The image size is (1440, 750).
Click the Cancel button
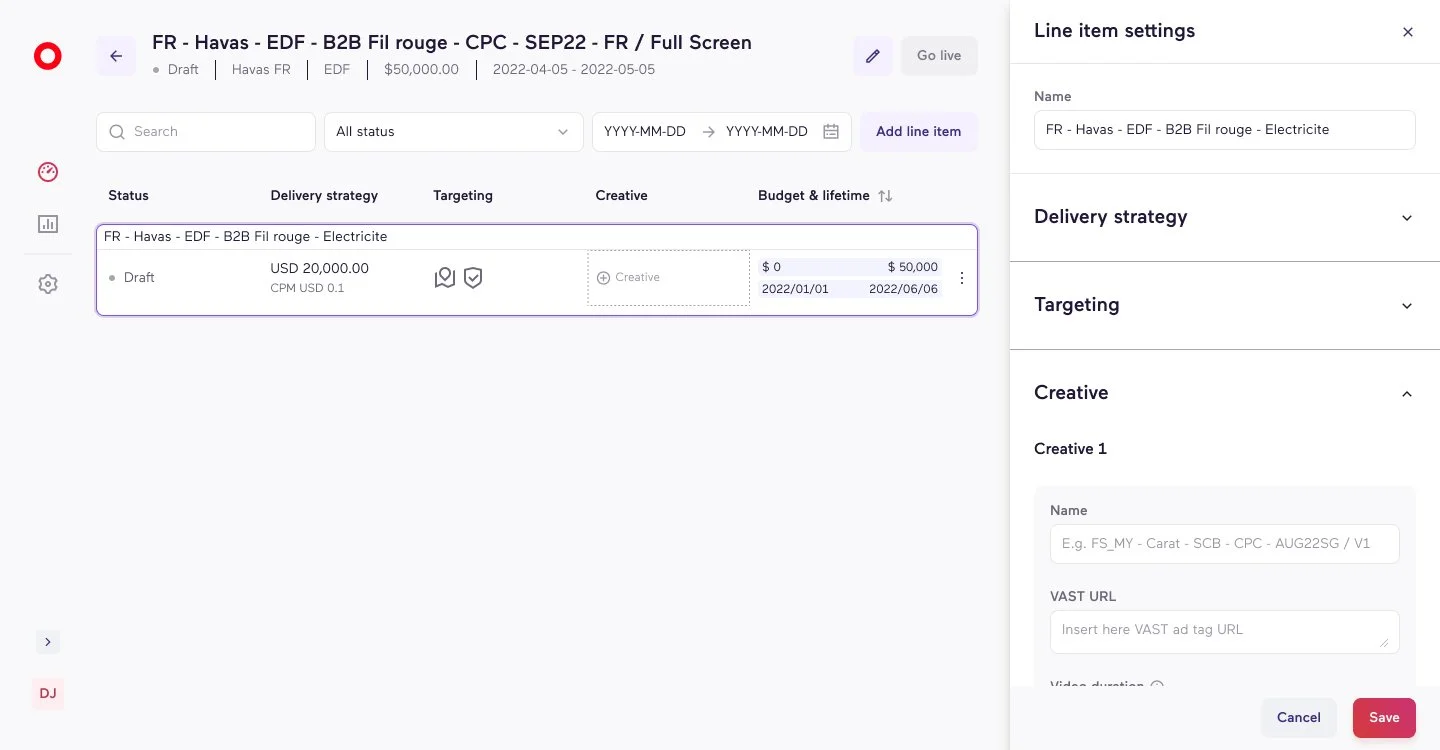pos(1299,717)
